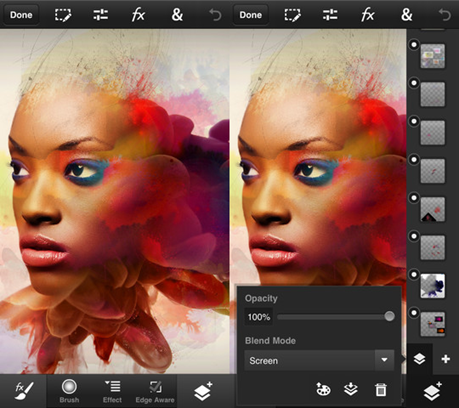Open layers stack icon beside plus

(419, 359)
